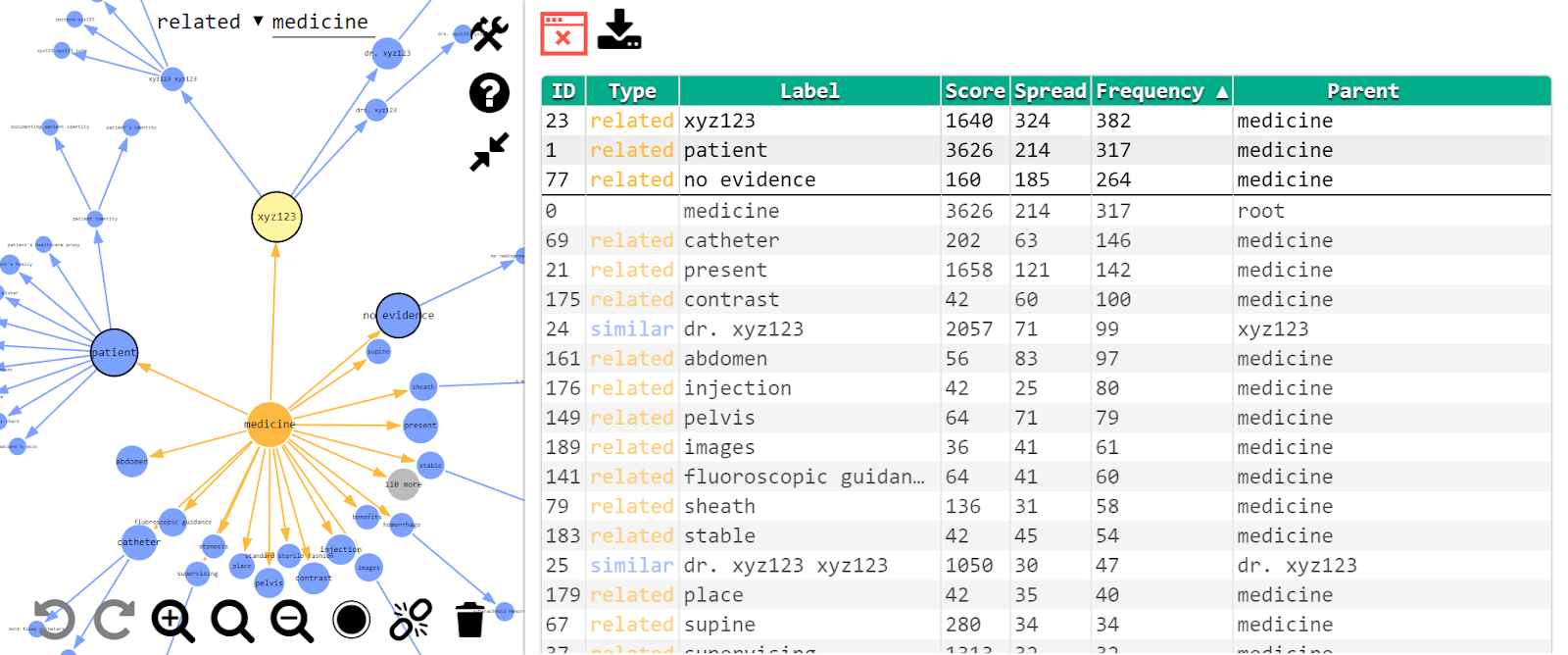The width and height of the screenshot is (1568, 655).
Task: Select the 'present' graph node
Action: (420, 426)
